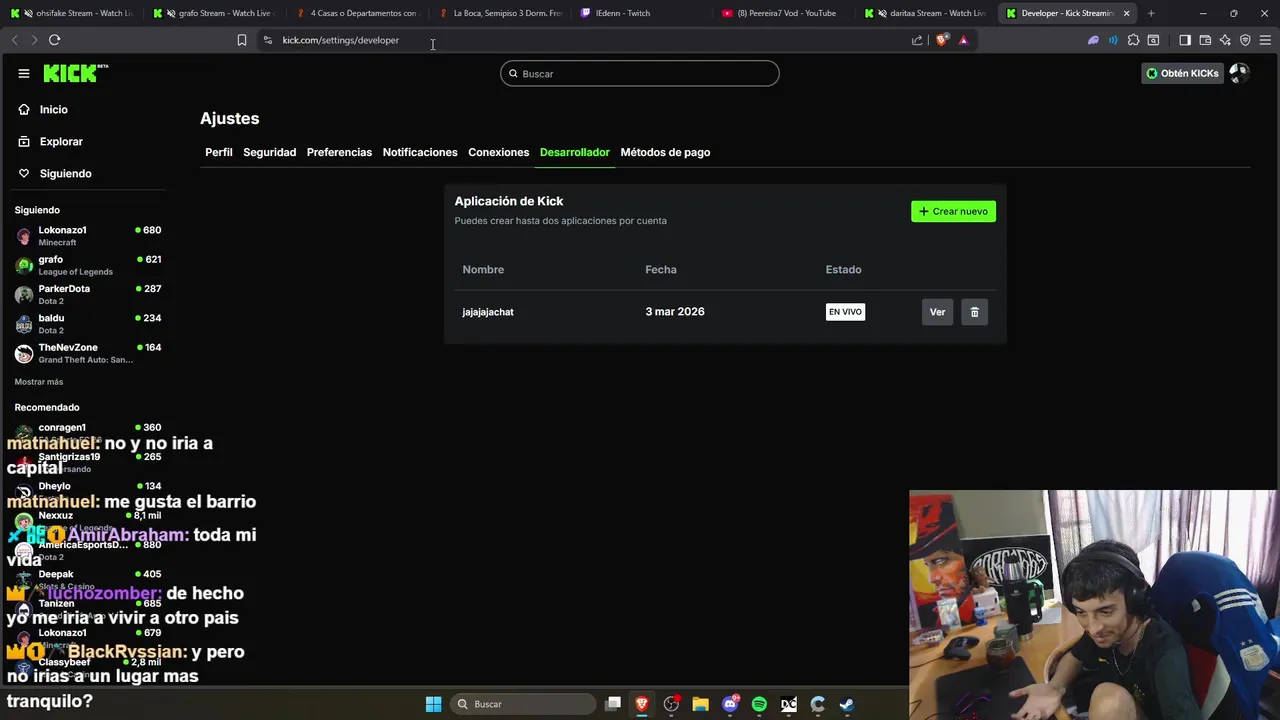The image size is (1280, 720).
Task: Open Inicio in sidebar
Action: (54, 109)
